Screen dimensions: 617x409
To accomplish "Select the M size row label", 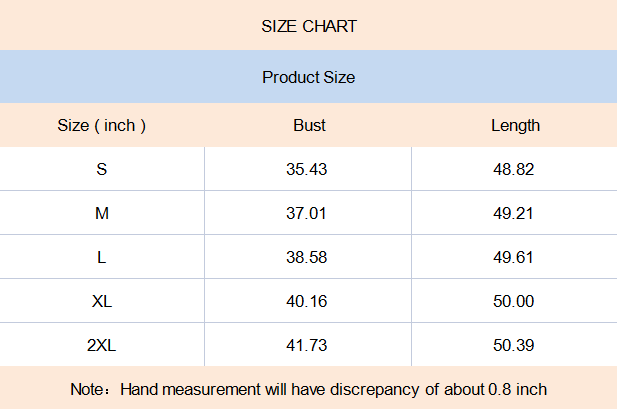I will coord(102,213).
